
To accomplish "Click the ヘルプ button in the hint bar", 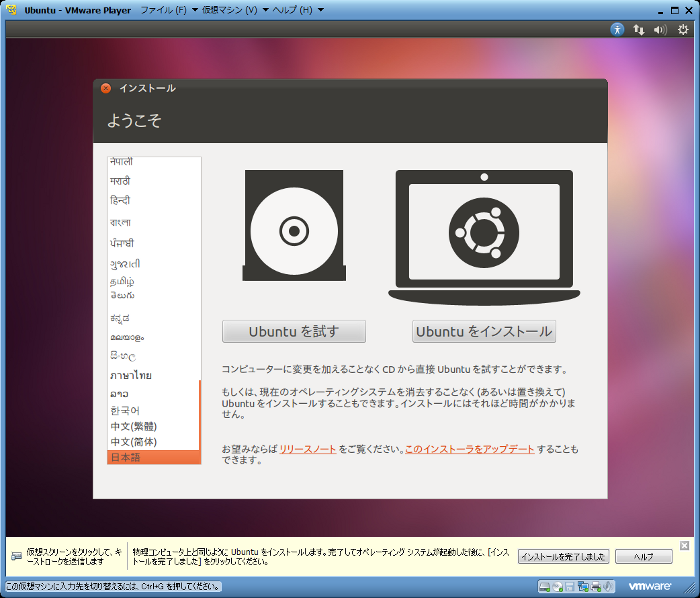I will pyautogui.click(x=644, y=556).
